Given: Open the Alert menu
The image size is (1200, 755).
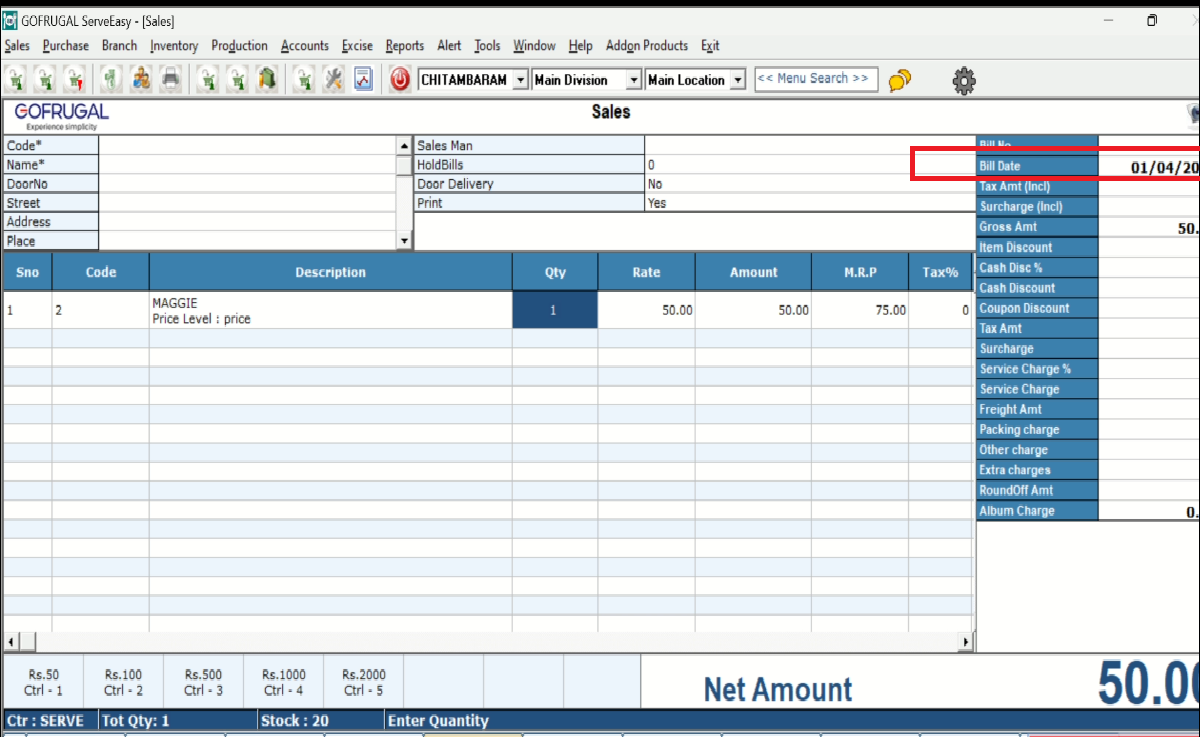Looking at the screenshot, I should click(449, 46).
